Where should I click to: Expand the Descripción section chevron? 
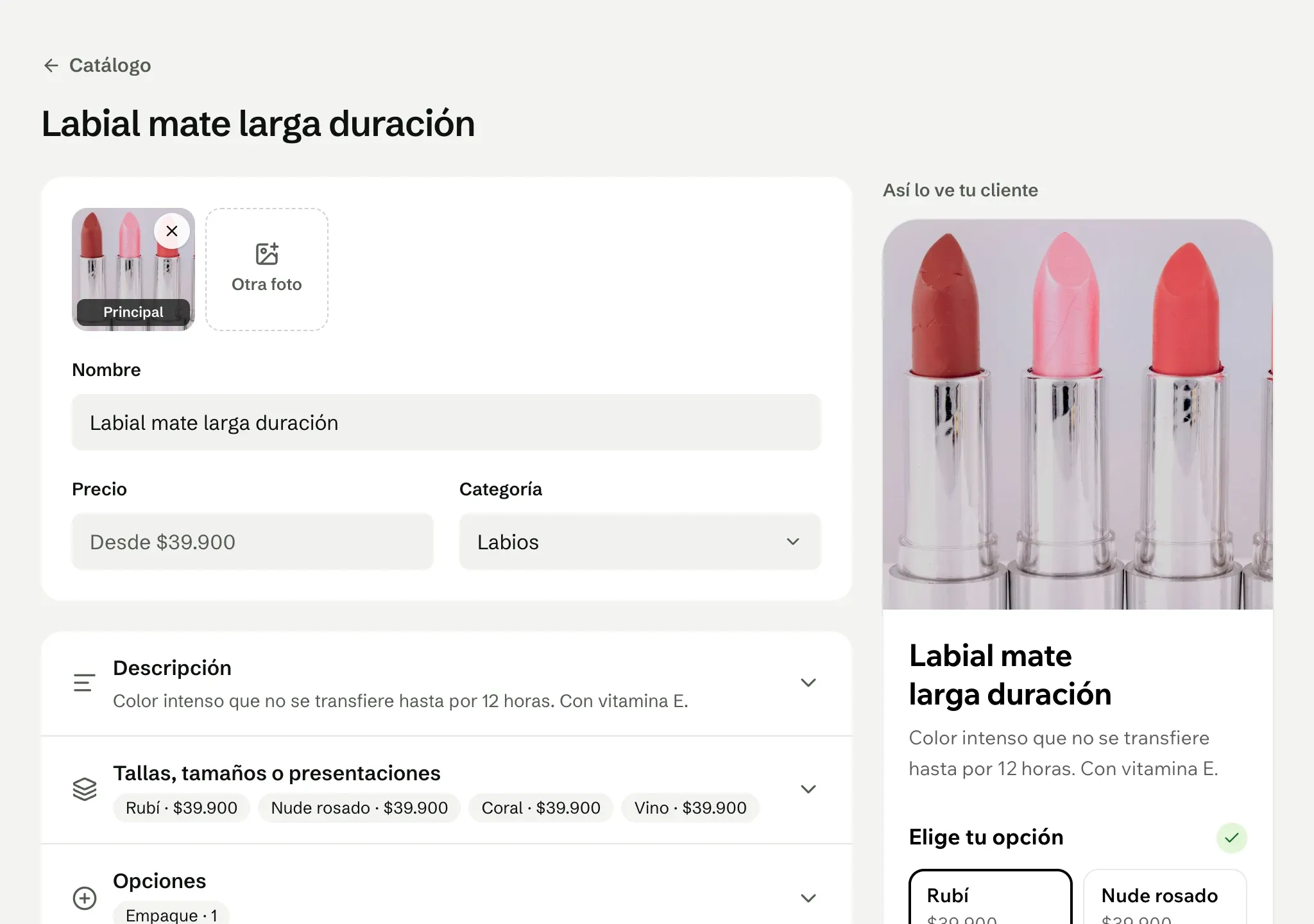click(x=808, y=683)
